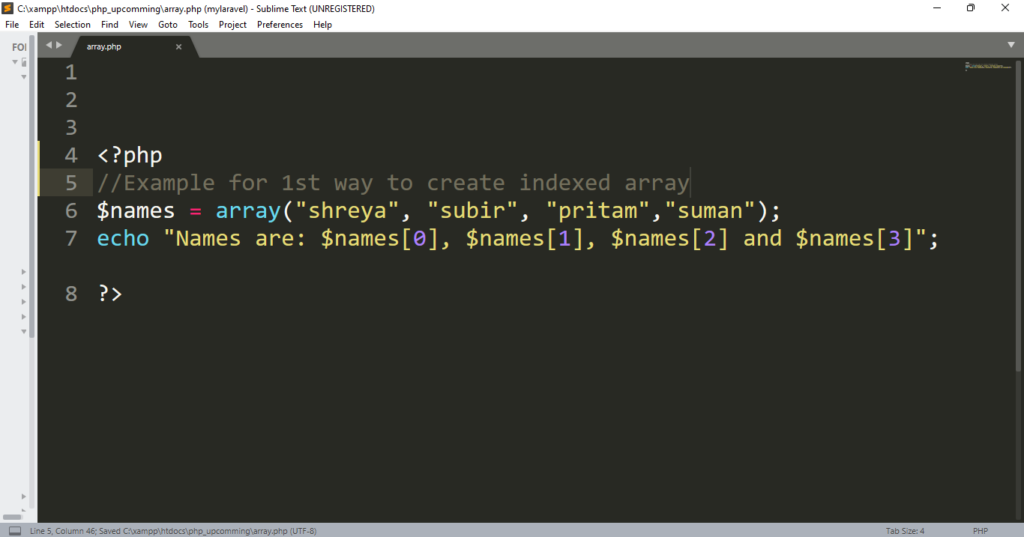This screenshot has height=537, width=1024.
Task: Open the Goto menu
Action: point(167,24)
